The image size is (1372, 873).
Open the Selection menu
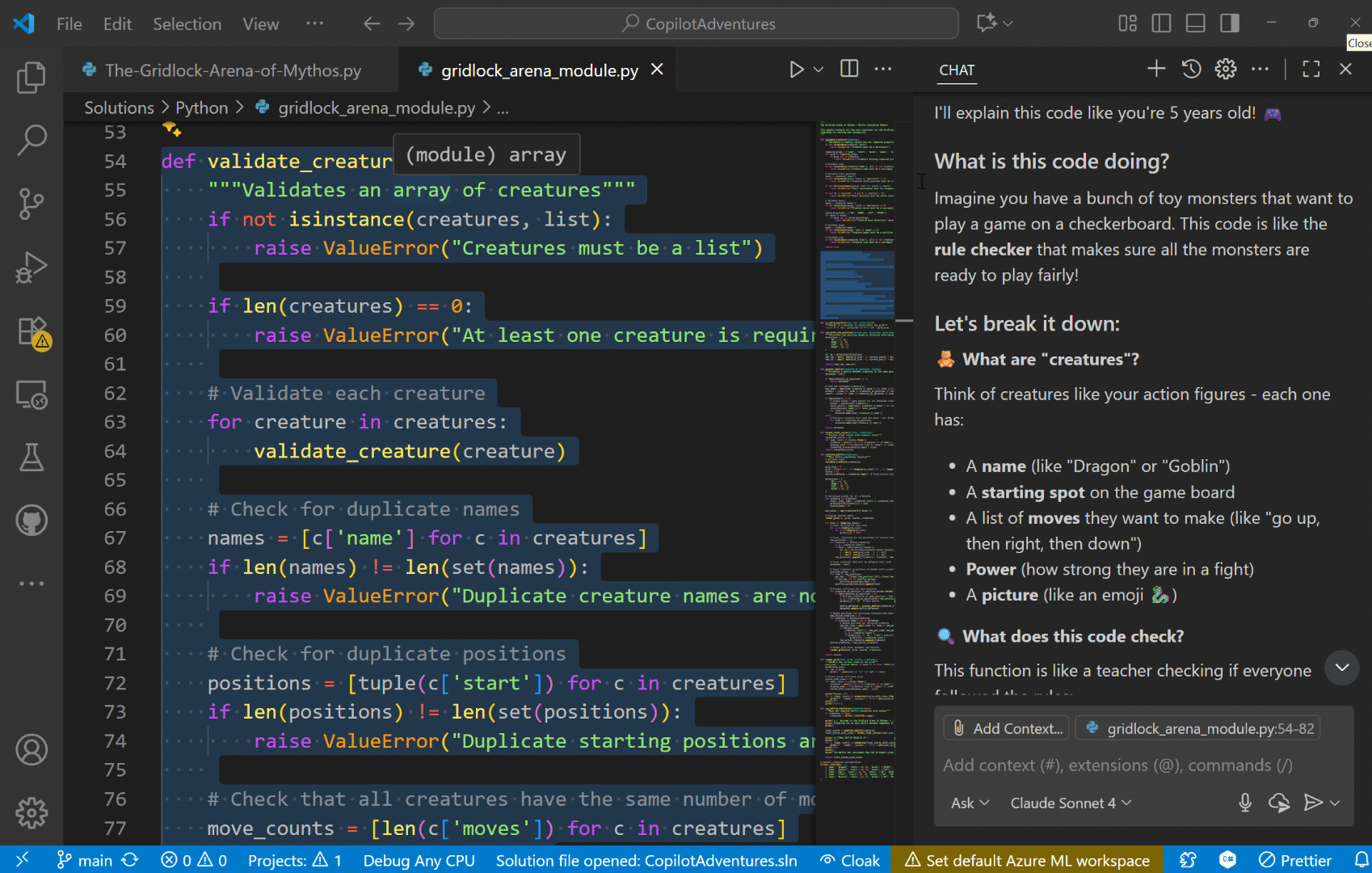(187, 24)
